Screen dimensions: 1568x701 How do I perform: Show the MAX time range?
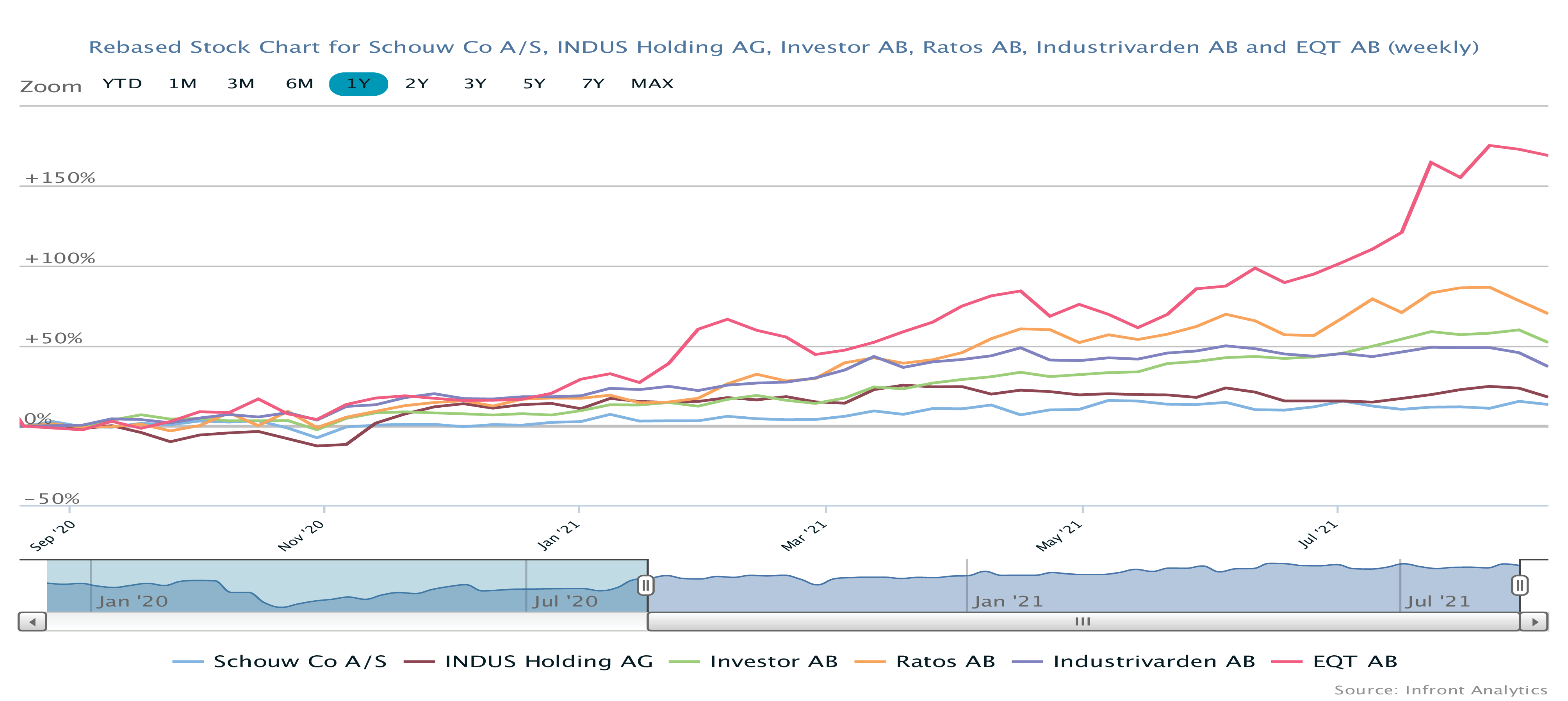[x=652, y=84]
